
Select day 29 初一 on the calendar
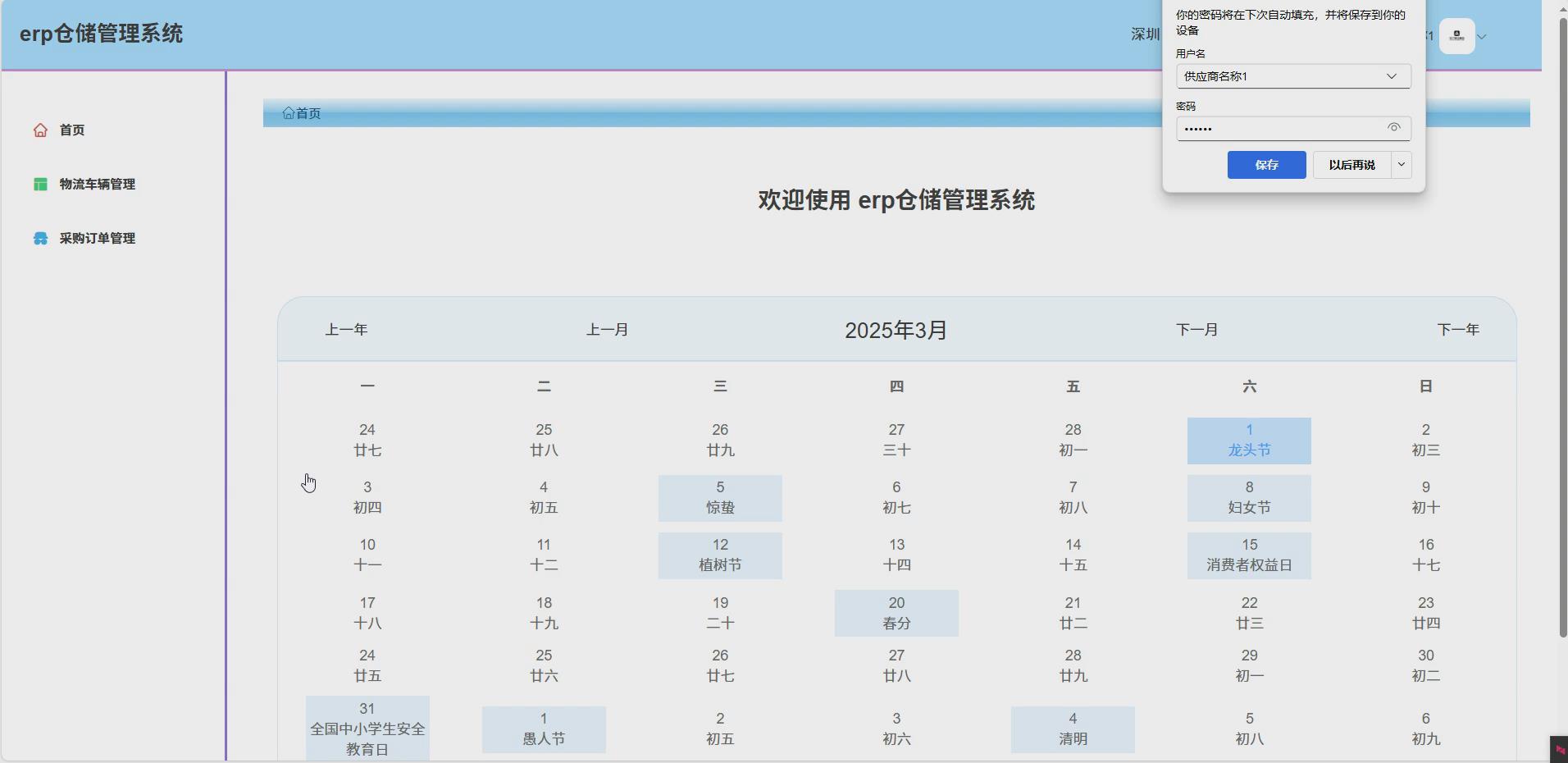pyautogui.click(x=1249, y=666)
